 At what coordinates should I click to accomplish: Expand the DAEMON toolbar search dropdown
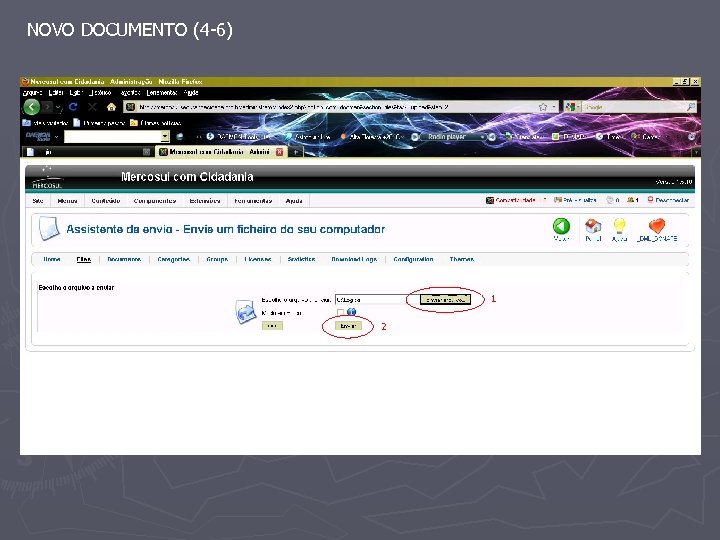(165, 136)
